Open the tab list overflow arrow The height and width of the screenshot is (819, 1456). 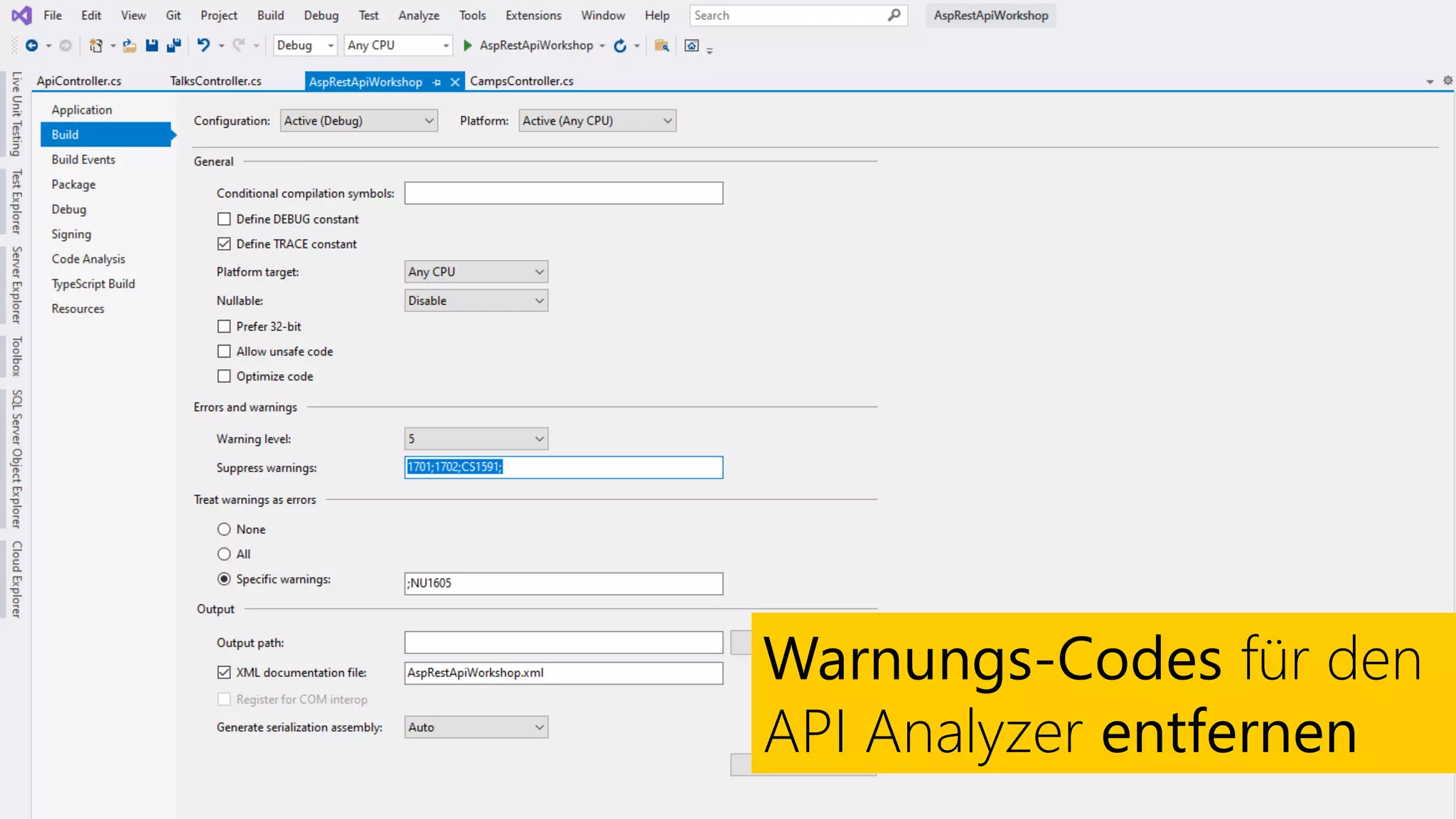[x=1430, y=82]
